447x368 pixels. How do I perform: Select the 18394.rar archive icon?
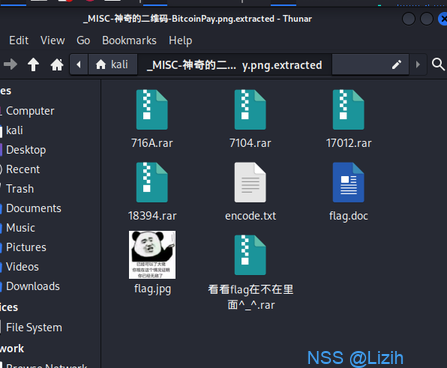(152, 182)
